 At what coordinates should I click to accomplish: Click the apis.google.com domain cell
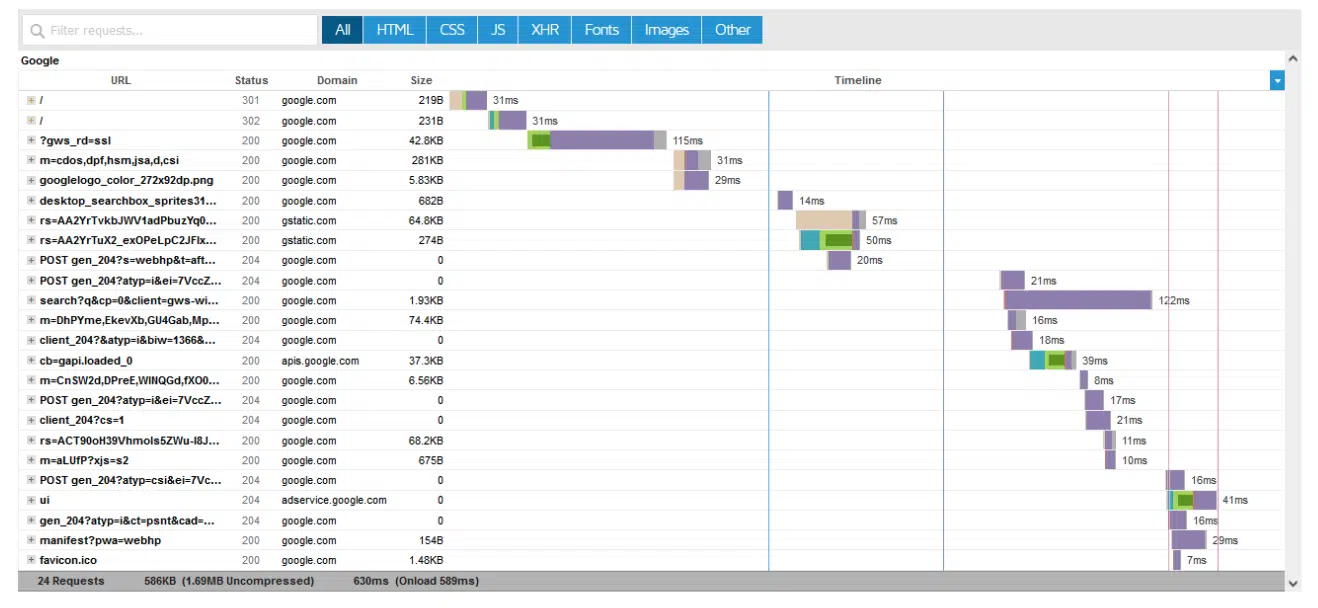[320, 361]
